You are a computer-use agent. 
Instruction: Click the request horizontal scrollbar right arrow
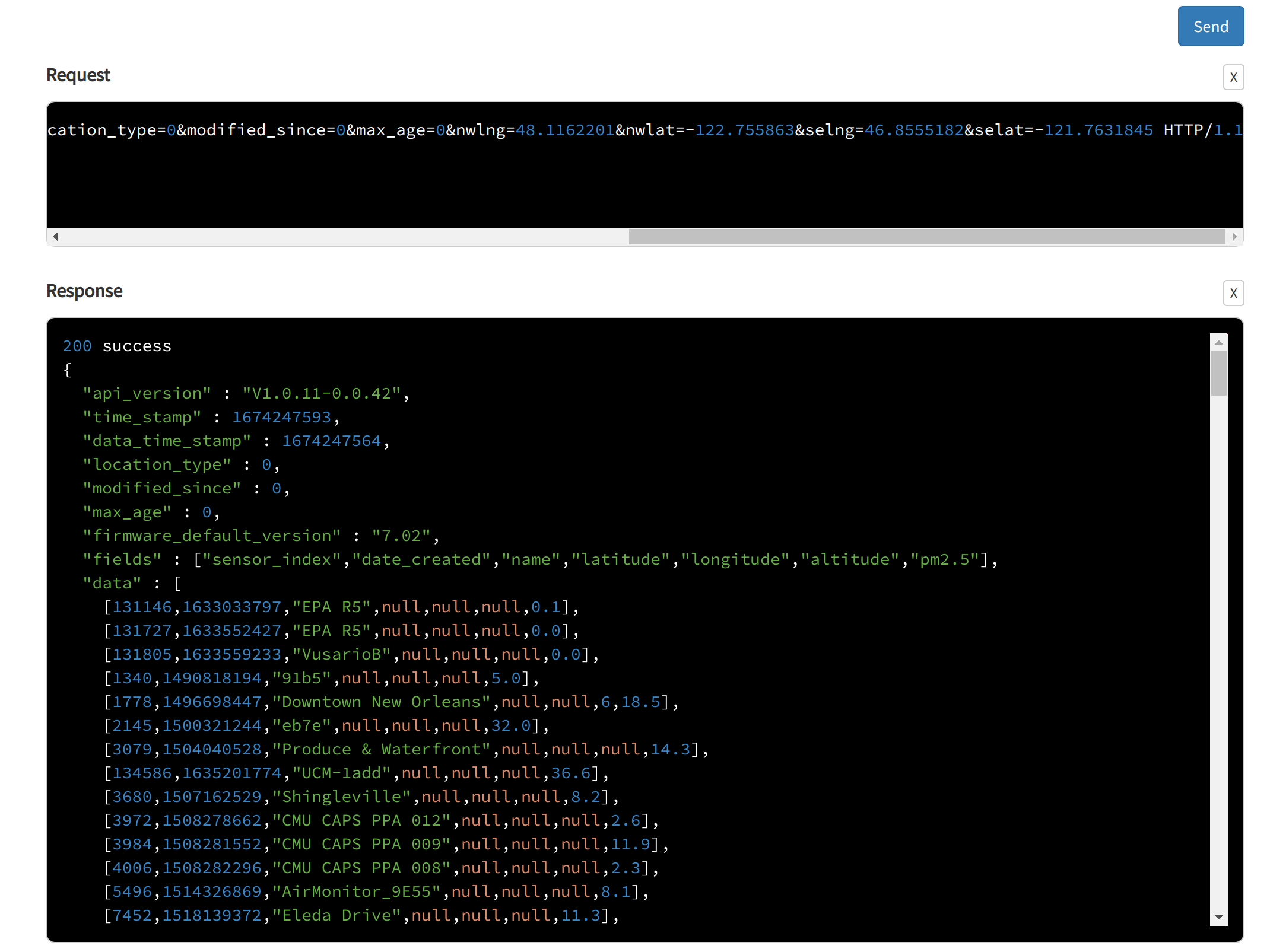pos(1234,237)
